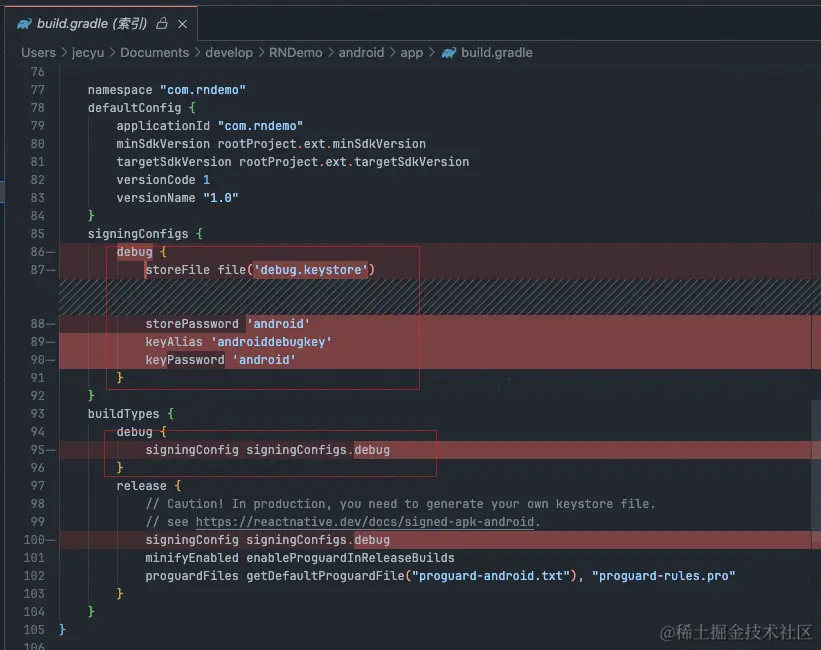Click the release { line
The width and height of the screenshot is (821, 650).
(x=149, y=486)
